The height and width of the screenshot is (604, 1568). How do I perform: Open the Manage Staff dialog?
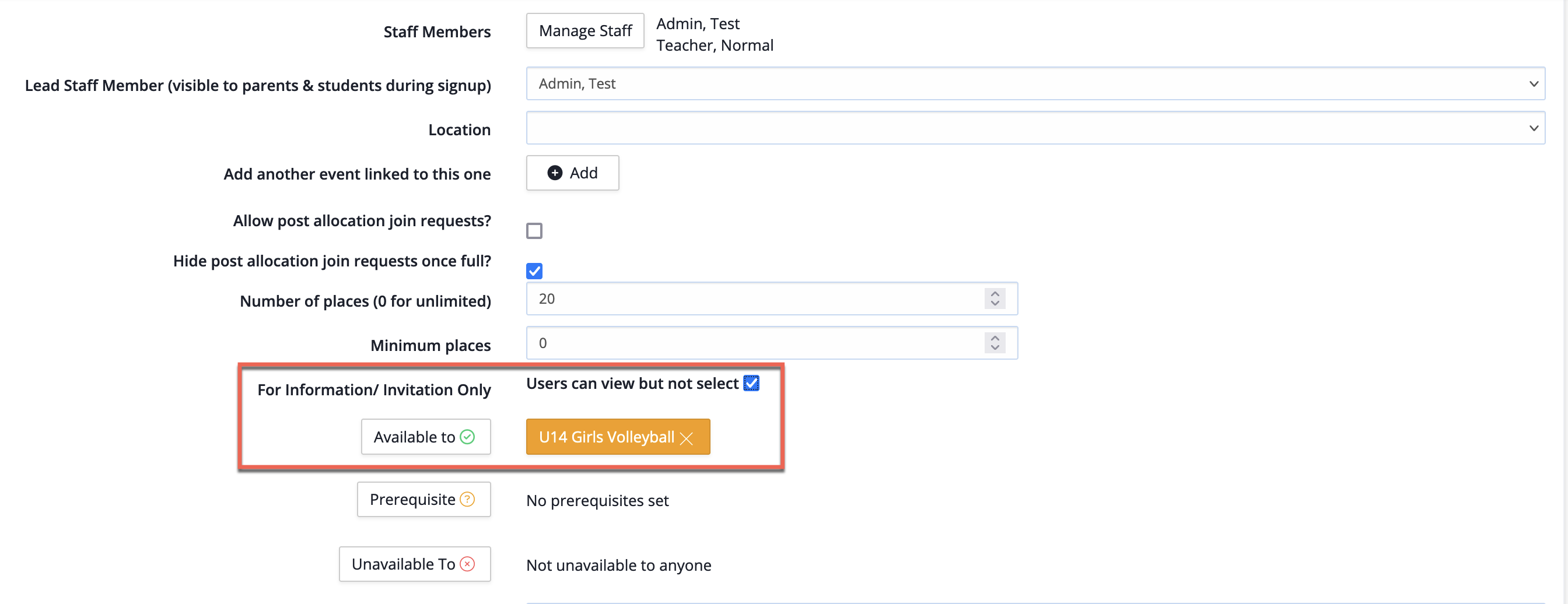click(585, 30)
